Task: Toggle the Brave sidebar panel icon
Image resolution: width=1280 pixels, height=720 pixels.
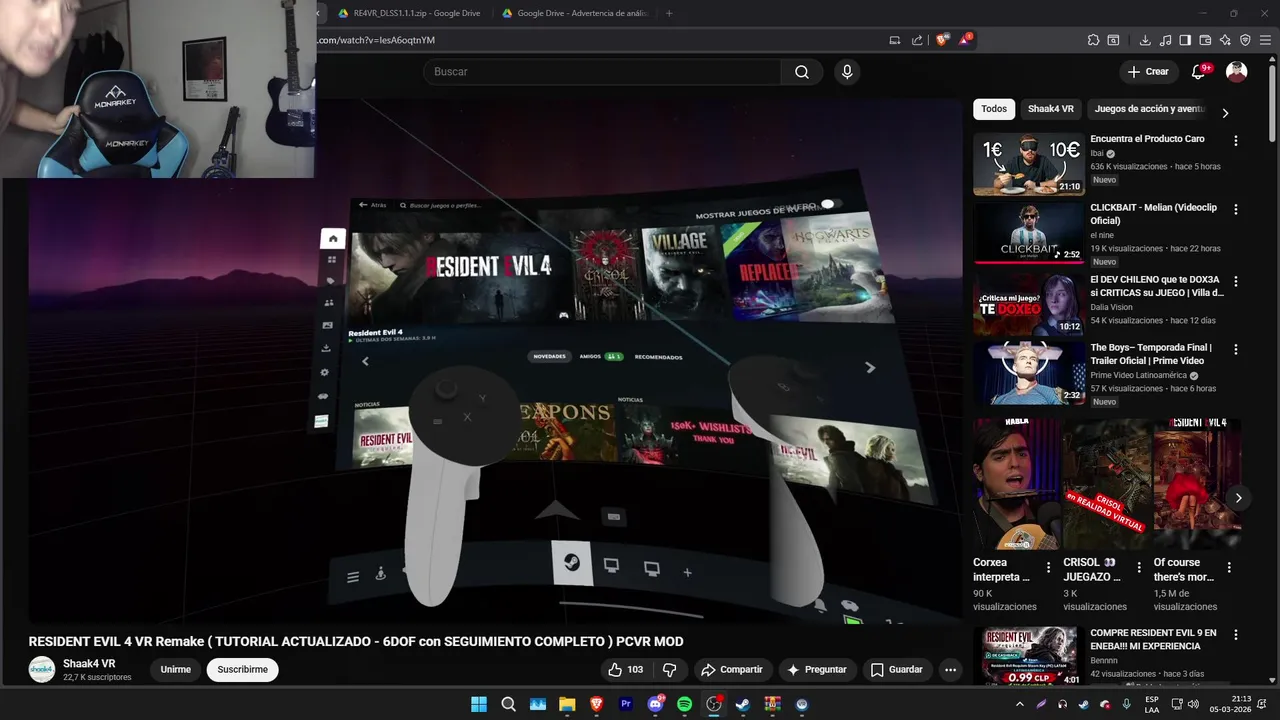Action: click(1185, 40)
